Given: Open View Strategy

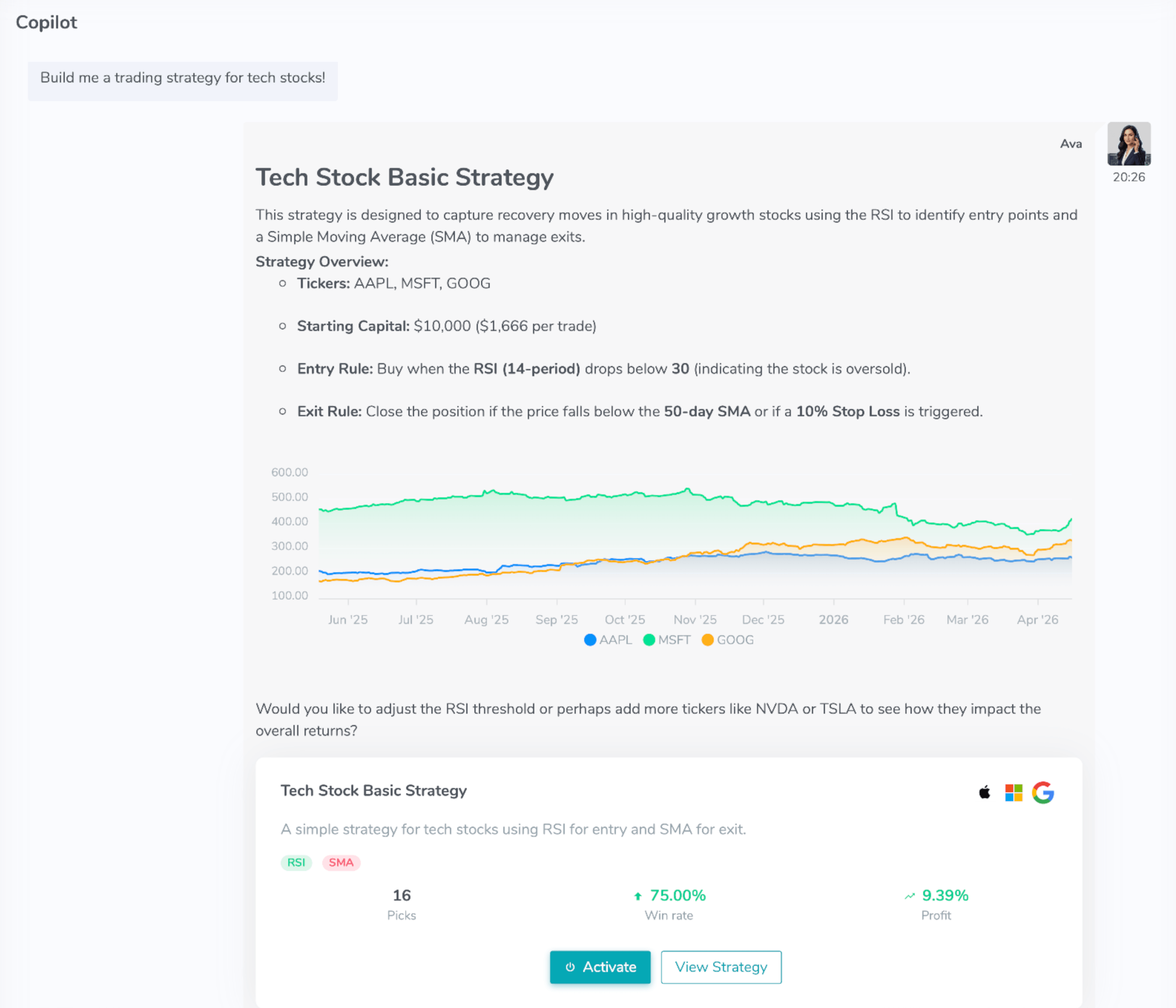Looking at the screenshot, I should pos(721,967).
